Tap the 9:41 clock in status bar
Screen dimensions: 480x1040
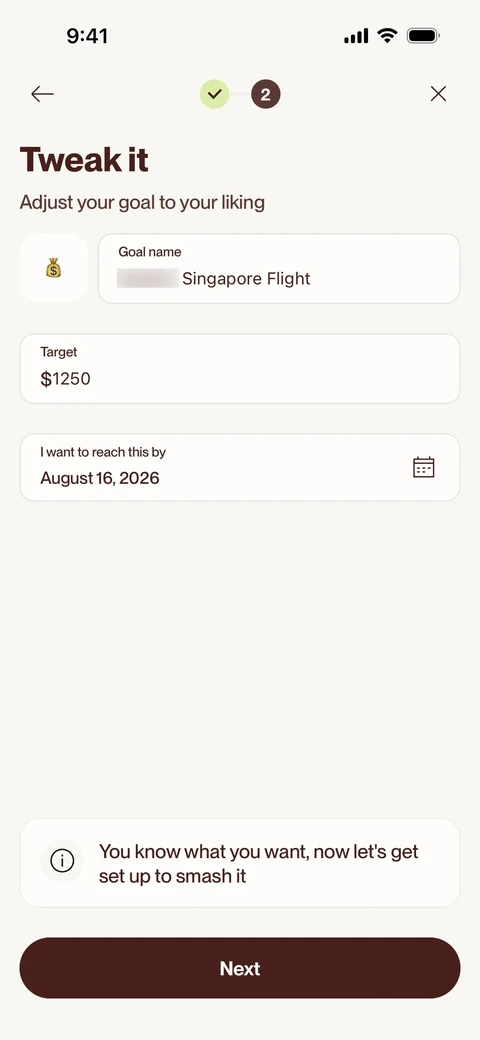87,36
